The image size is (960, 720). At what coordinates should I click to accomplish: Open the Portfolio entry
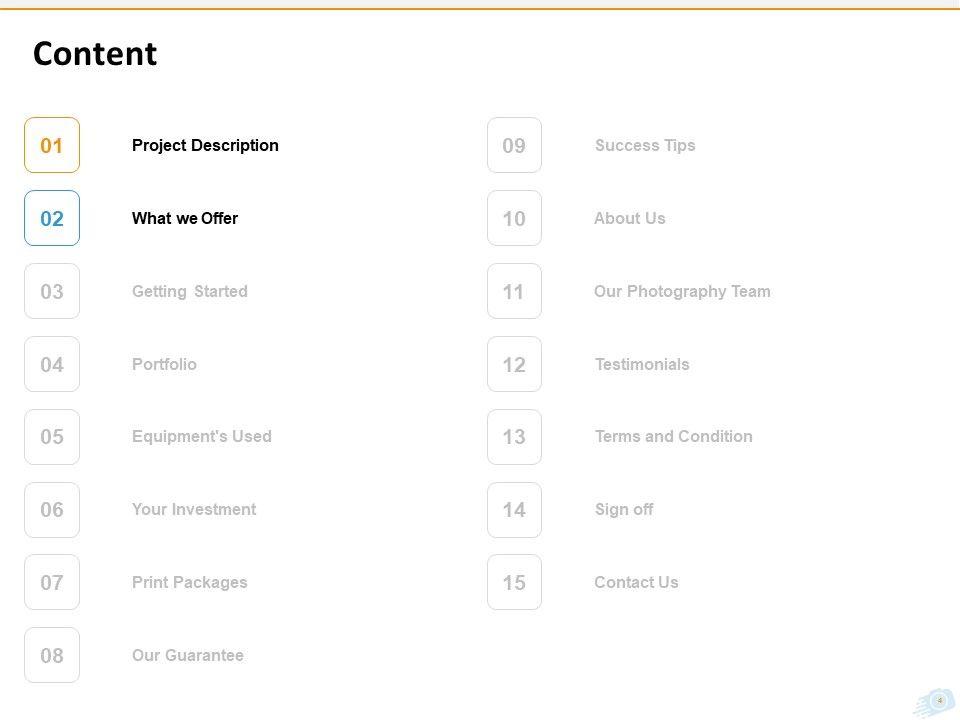(164, 364)
